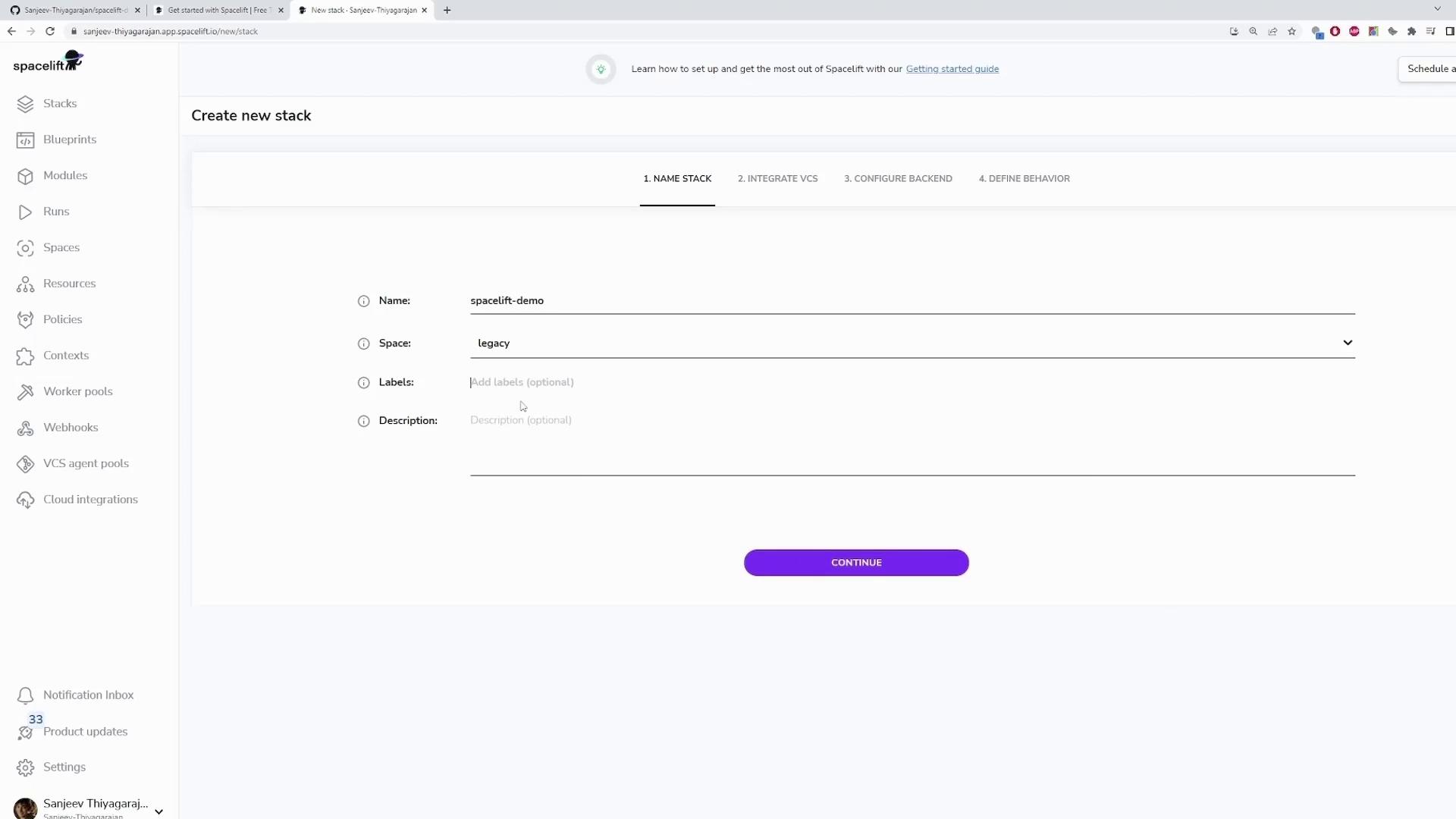Open Modules cube icon
This screenshot has width=1456, height=819.
pos(25,176)
